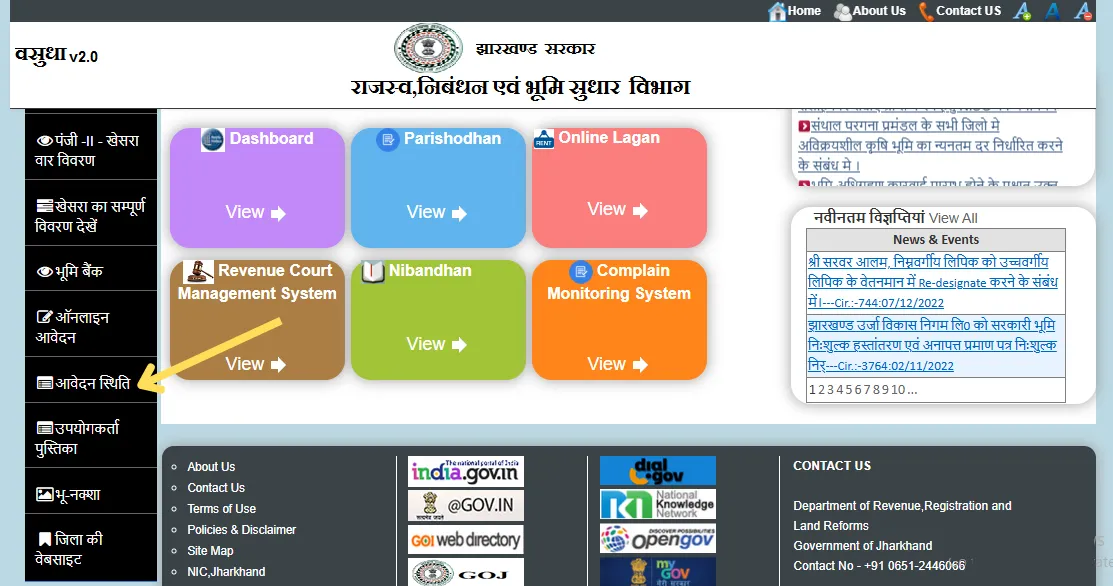Viewport: 1113px width, 586px height.
Task: Open जिला की वेबसाइट sidebar item
Action: (x=91, y=548)
